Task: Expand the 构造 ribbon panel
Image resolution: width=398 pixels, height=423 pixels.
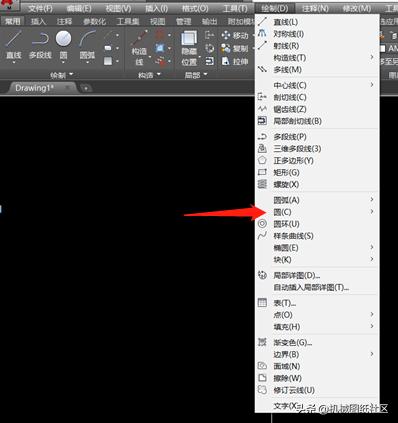Action: tap(149, 75)
